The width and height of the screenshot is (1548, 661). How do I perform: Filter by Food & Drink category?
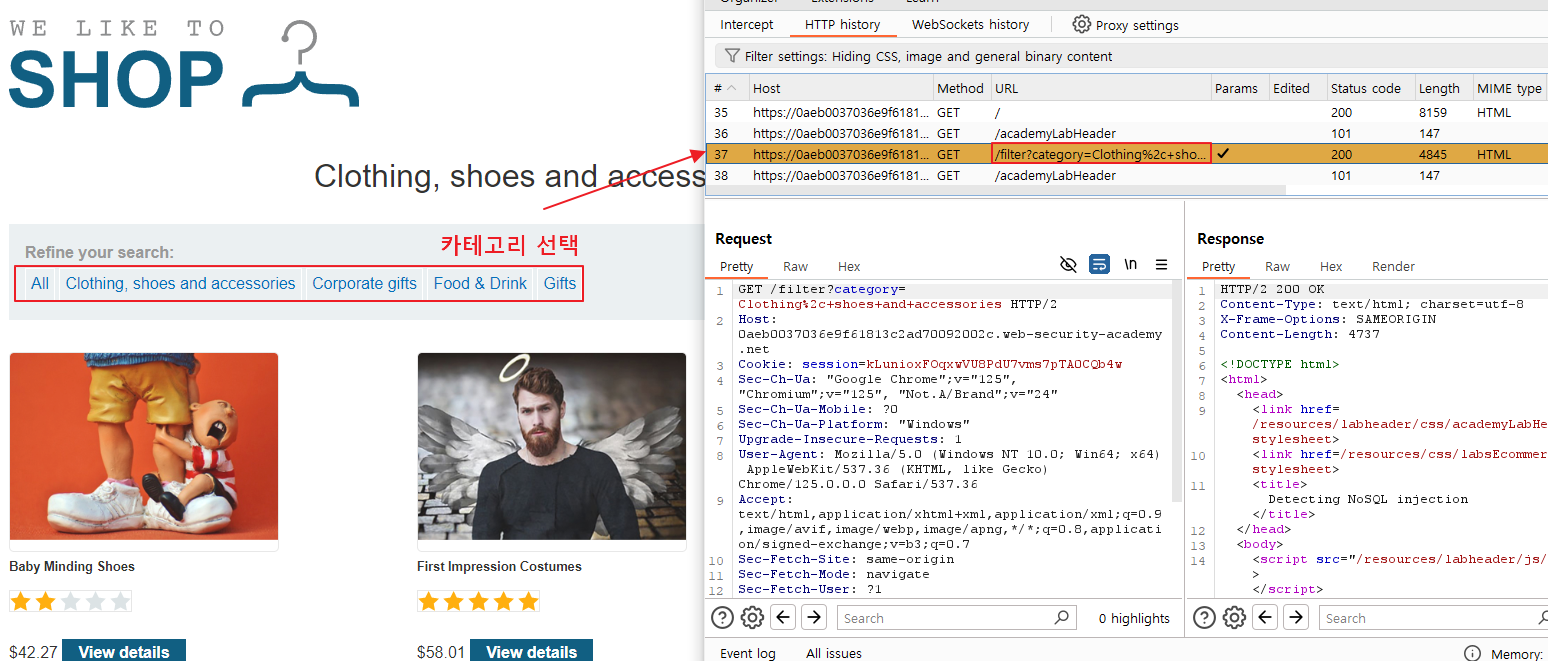480,283
